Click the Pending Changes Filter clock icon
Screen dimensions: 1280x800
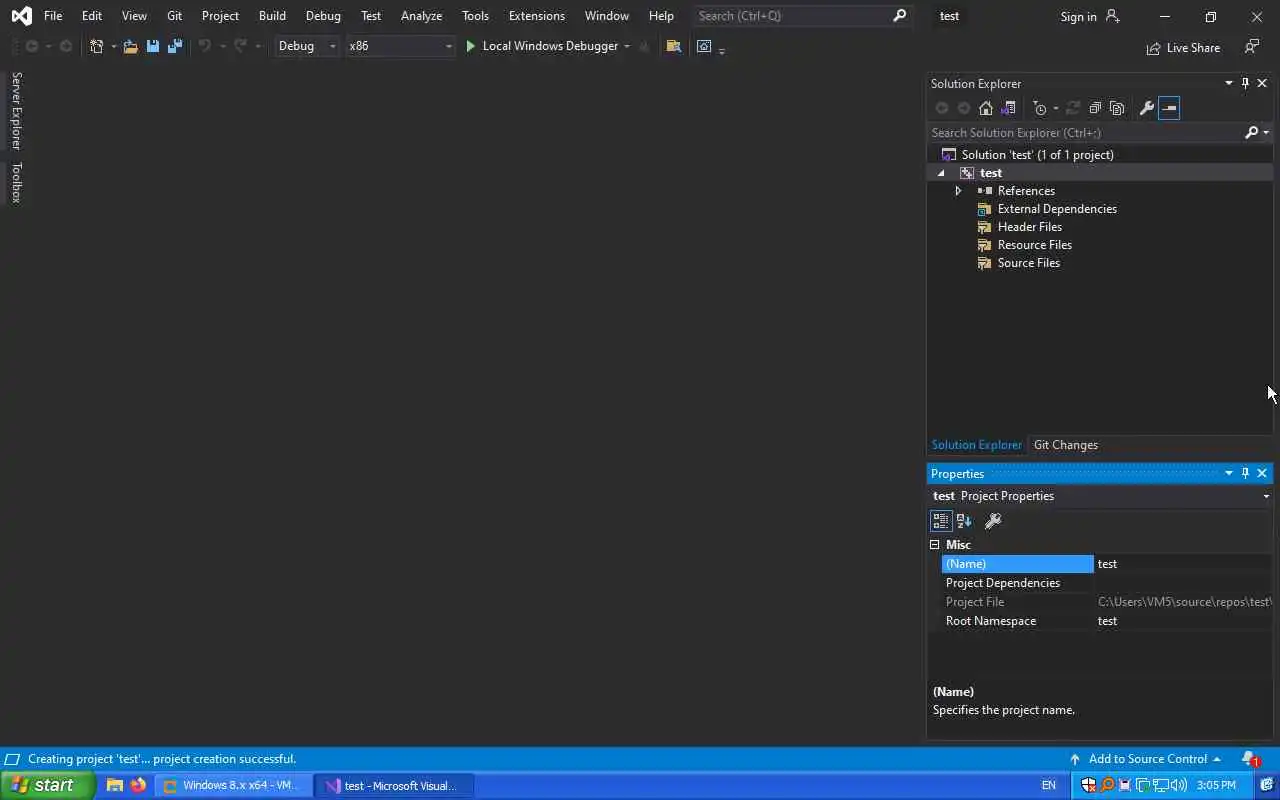pyautogui.click(x=1040, y=108)
